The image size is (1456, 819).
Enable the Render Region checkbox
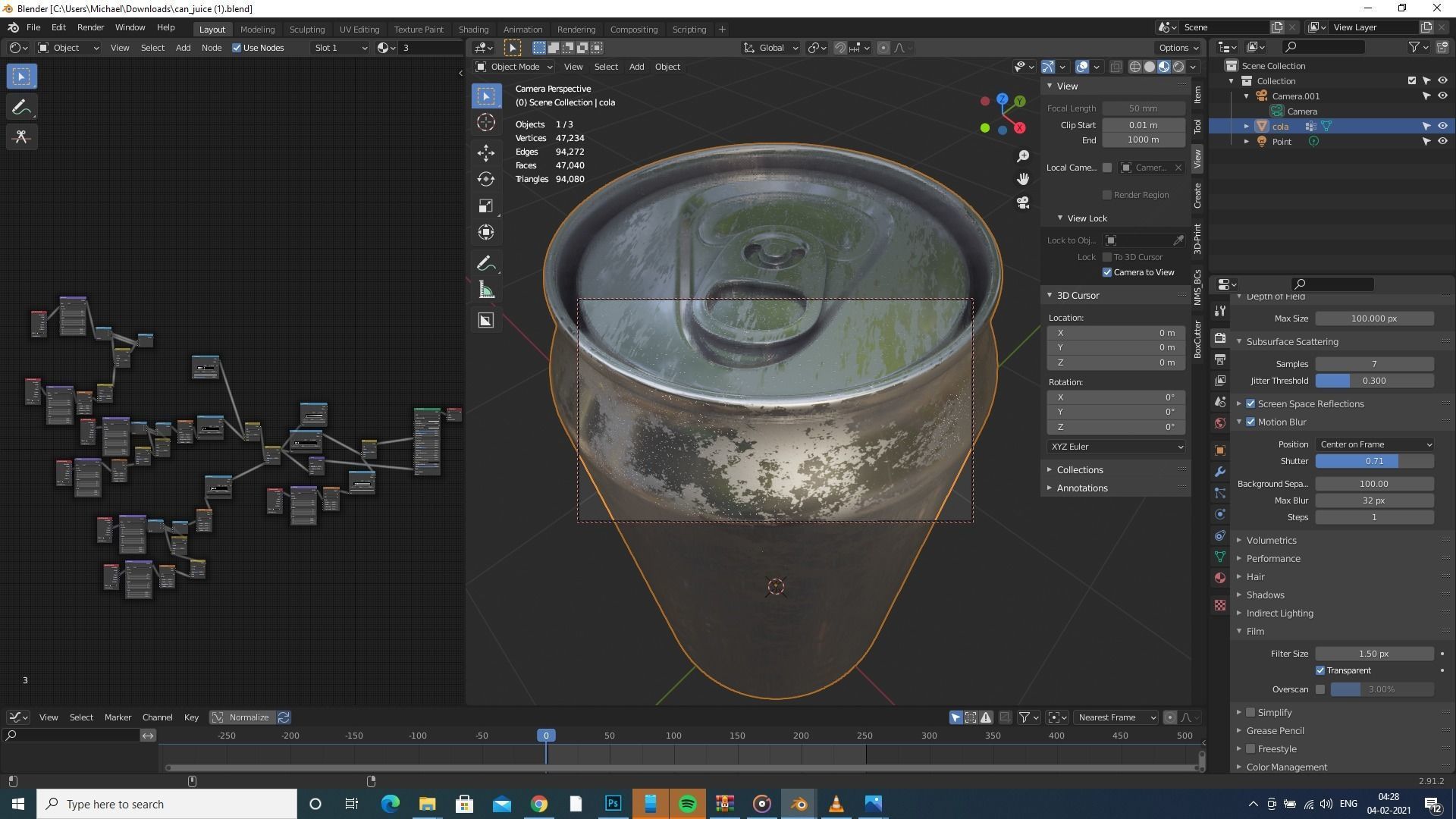tap(1107, 195)
